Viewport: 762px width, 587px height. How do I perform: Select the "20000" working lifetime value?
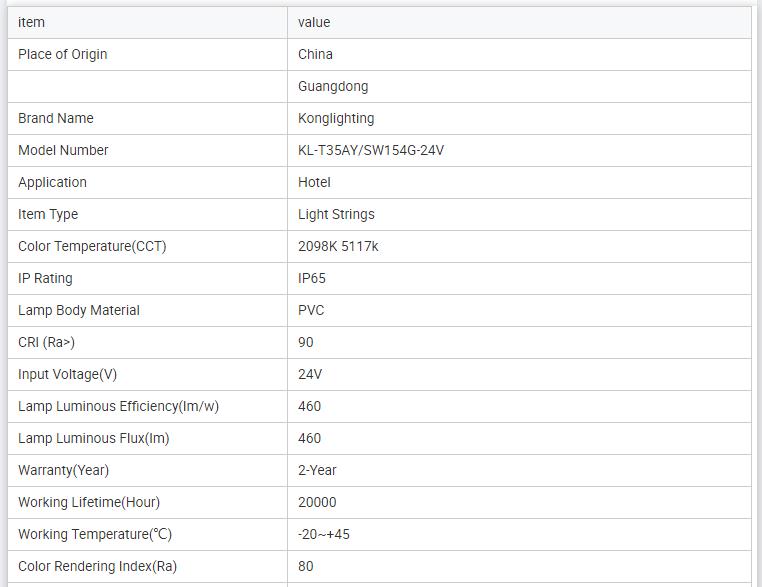point(317,502)
